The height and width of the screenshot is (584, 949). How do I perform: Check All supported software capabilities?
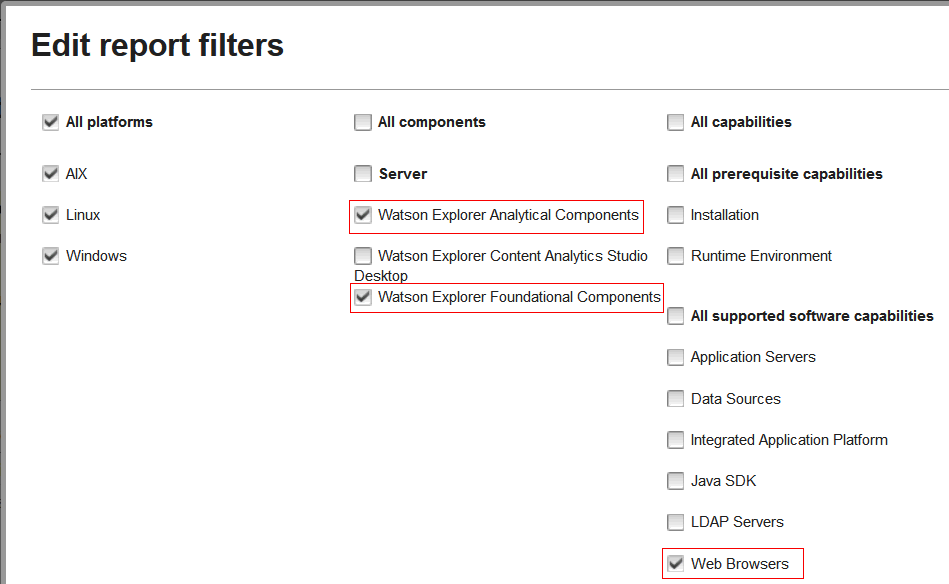pyautogui.click(x=675, y=316)
